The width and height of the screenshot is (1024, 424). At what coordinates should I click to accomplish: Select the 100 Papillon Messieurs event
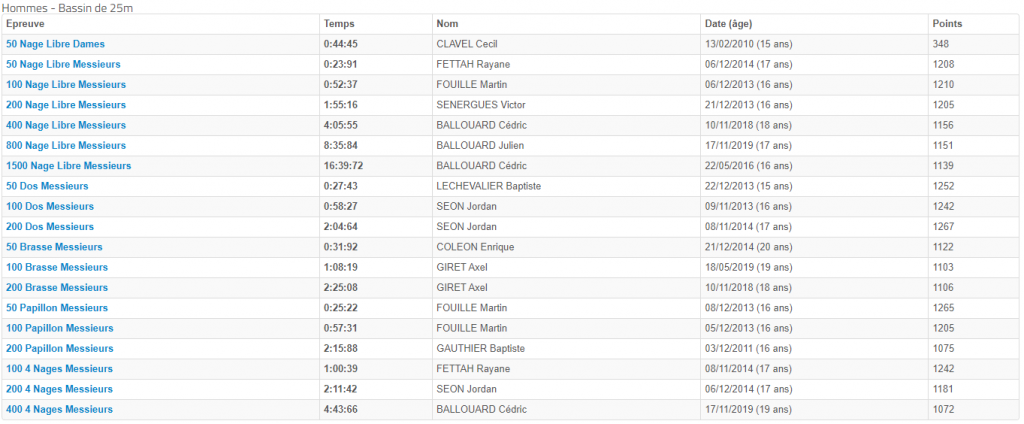click(x=59, y=328)
